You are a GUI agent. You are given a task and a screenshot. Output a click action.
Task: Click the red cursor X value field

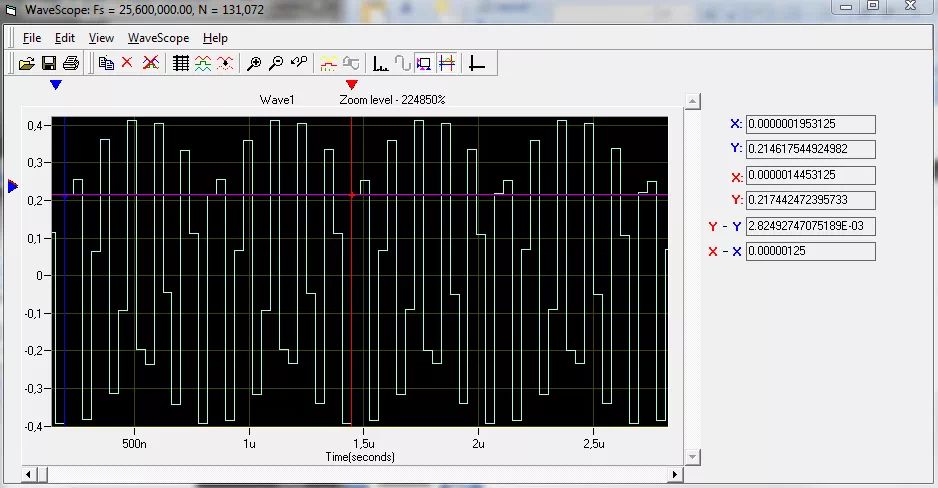(811, 175)
